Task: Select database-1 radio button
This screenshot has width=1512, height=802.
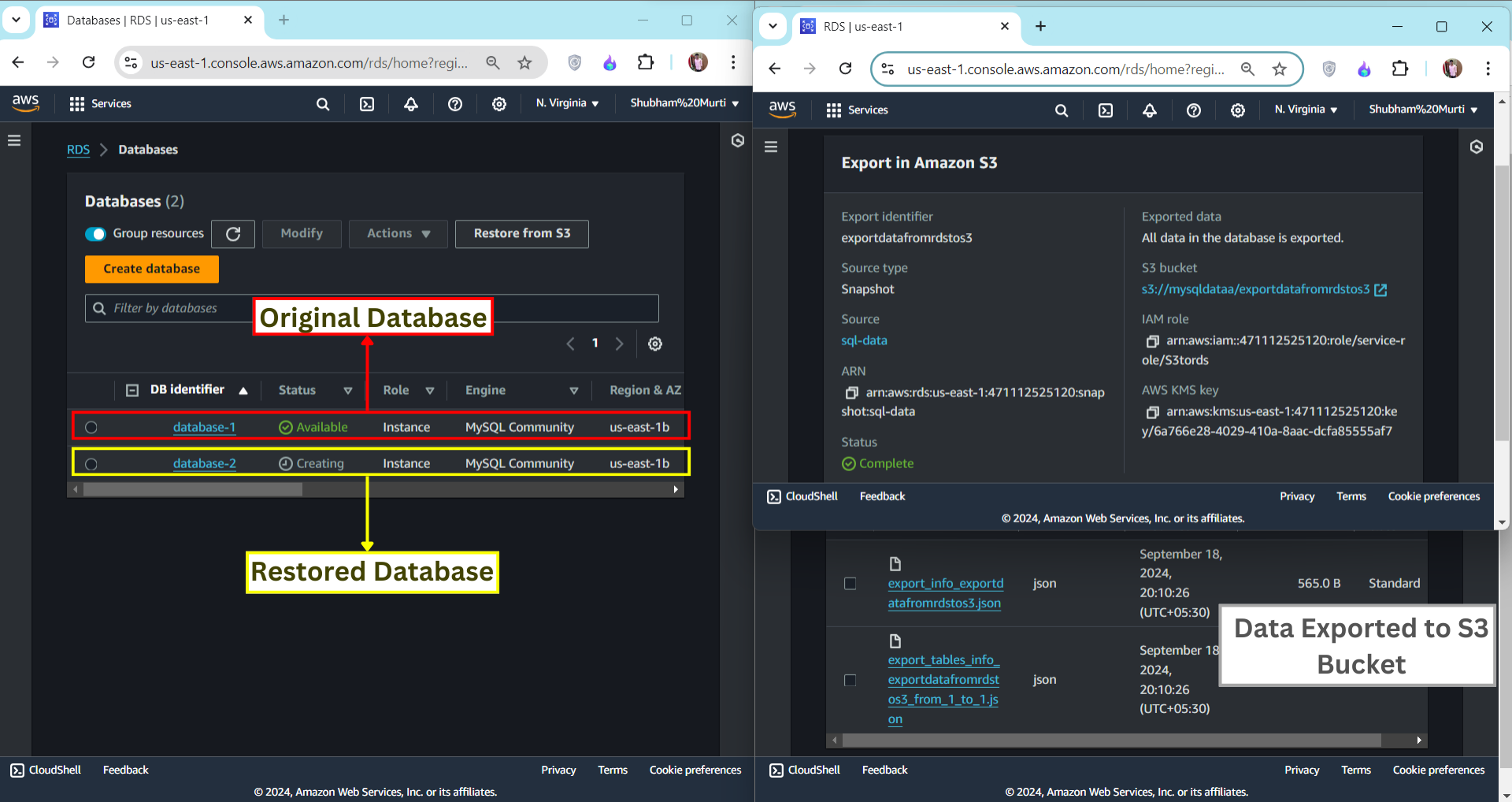Action: 91,427
